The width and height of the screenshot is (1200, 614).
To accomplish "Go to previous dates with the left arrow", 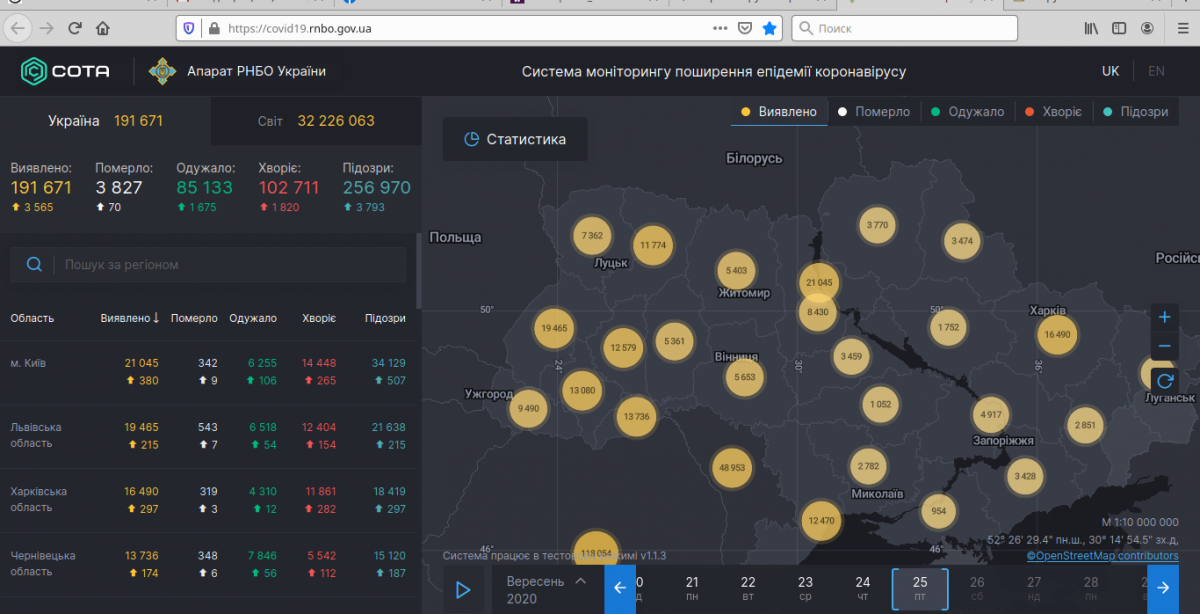I will click(x=619, y=589).
